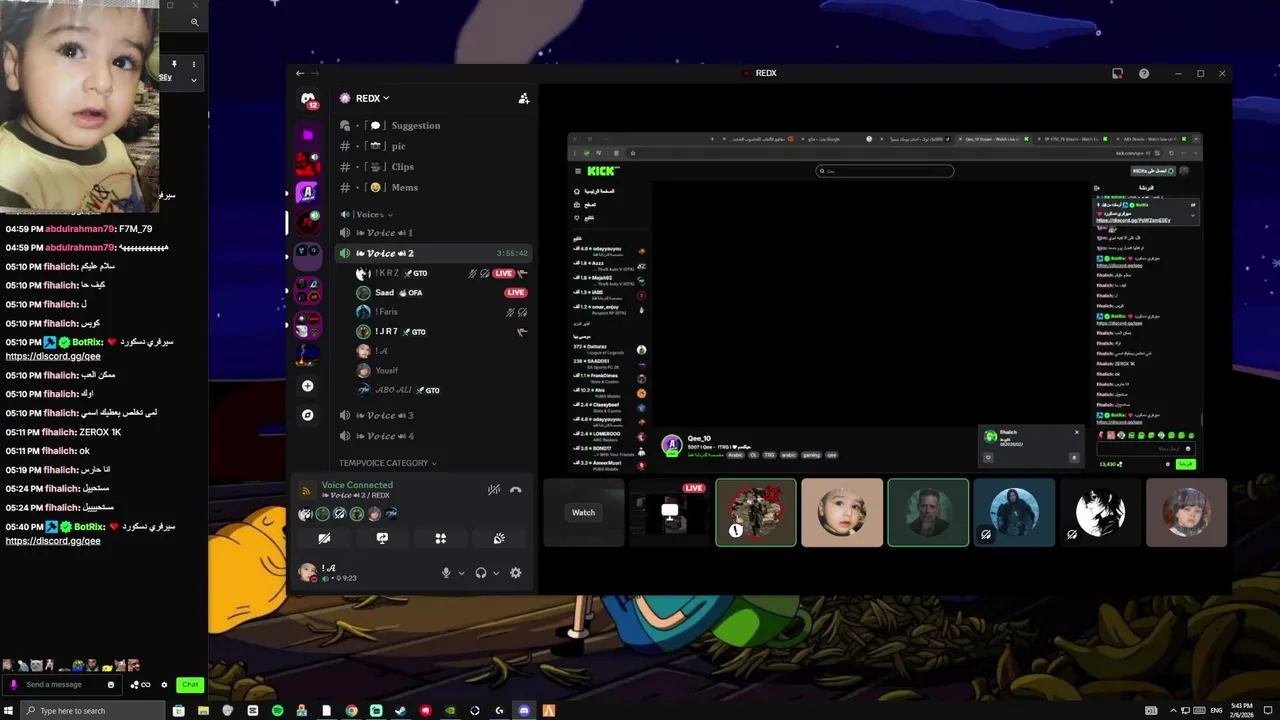This screenshot has height=720, width=1280.
Task: Open headphone output options arrow
Action: pyautogui.click(x=496, y=573)
